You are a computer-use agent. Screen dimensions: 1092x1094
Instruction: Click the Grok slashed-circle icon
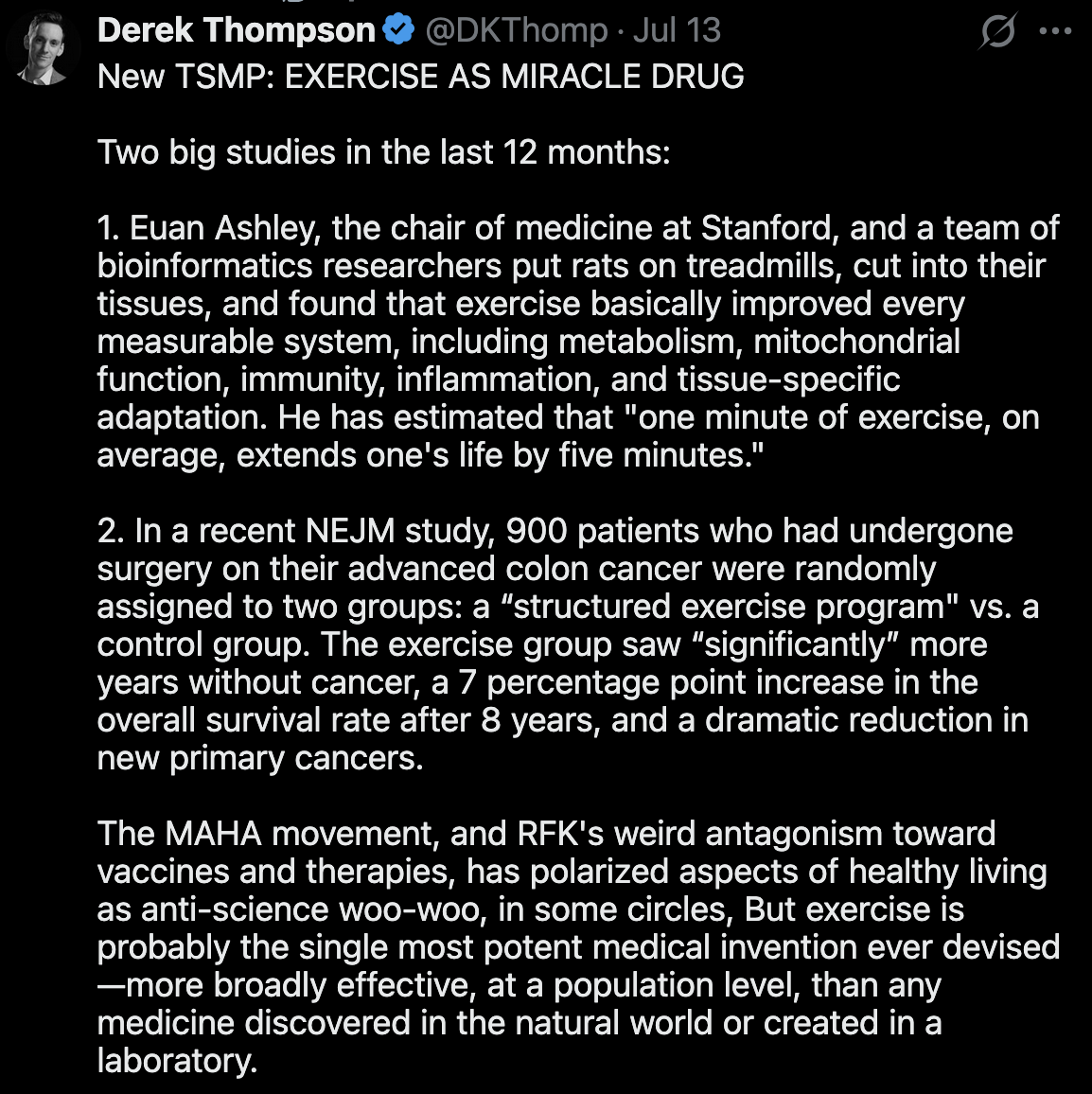(997, 31)
